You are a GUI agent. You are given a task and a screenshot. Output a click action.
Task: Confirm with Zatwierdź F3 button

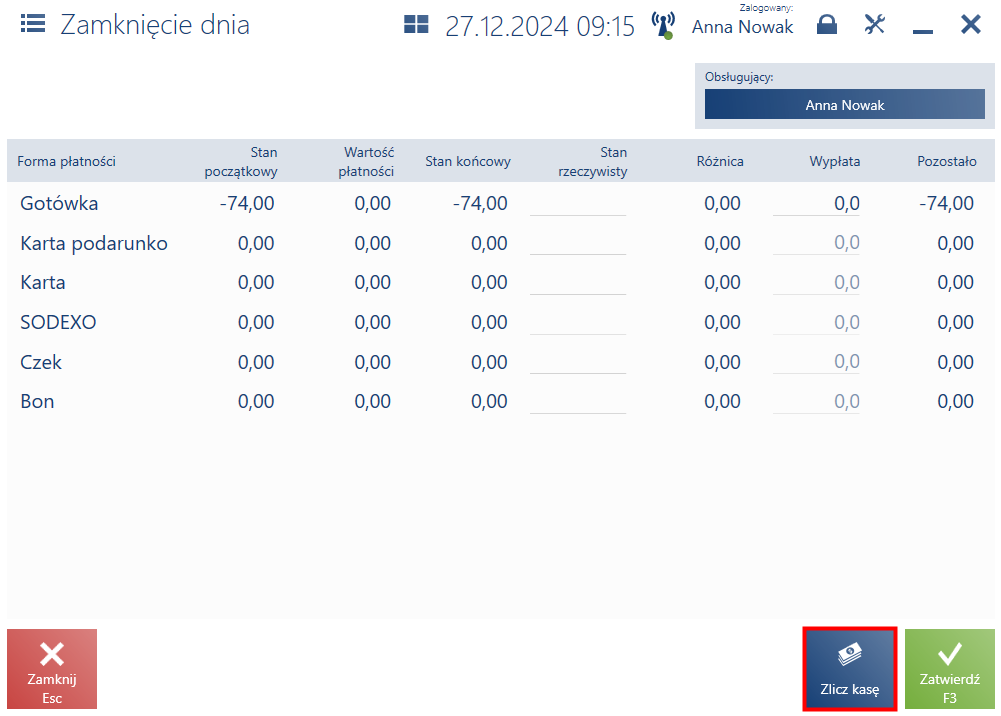click(949, 669)
